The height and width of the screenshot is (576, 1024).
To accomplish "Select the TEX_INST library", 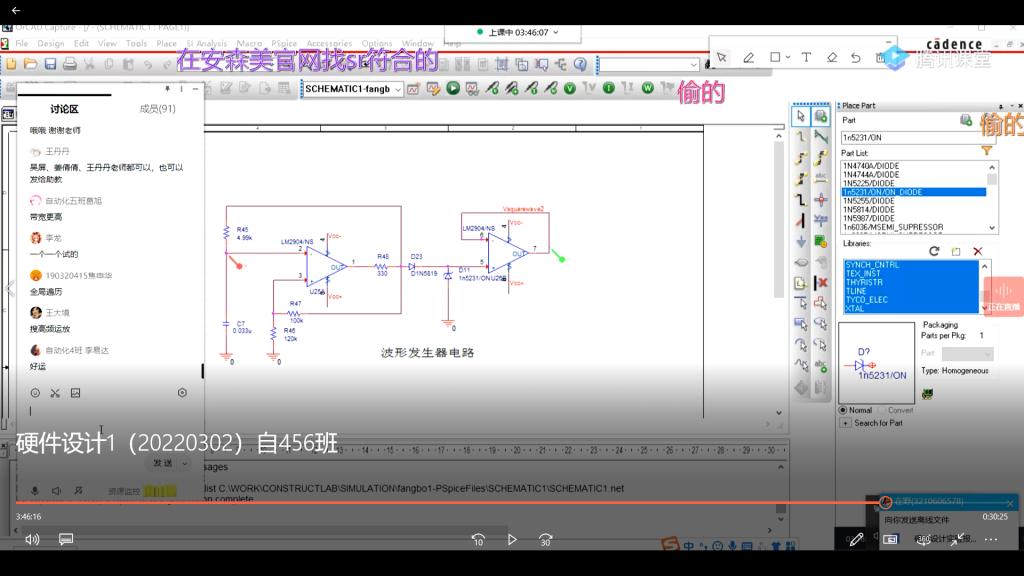I will (863, 274).
